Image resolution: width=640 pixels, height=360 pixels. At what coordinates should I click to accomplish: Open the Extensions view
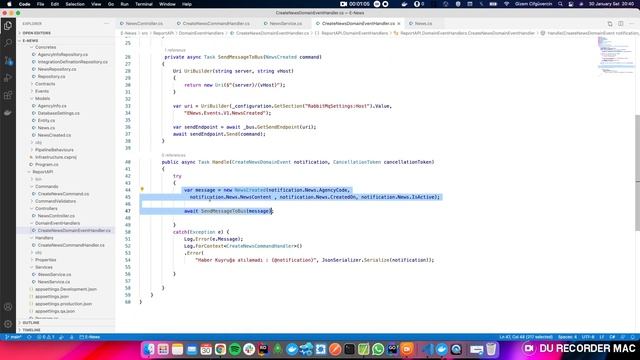click(x=8, y=96)
